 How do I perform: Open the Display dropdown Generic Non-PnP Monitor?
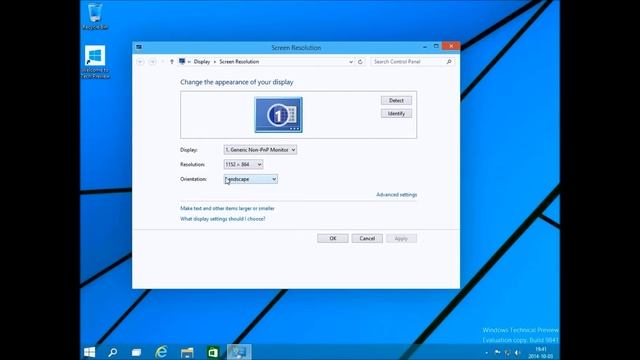260,150
